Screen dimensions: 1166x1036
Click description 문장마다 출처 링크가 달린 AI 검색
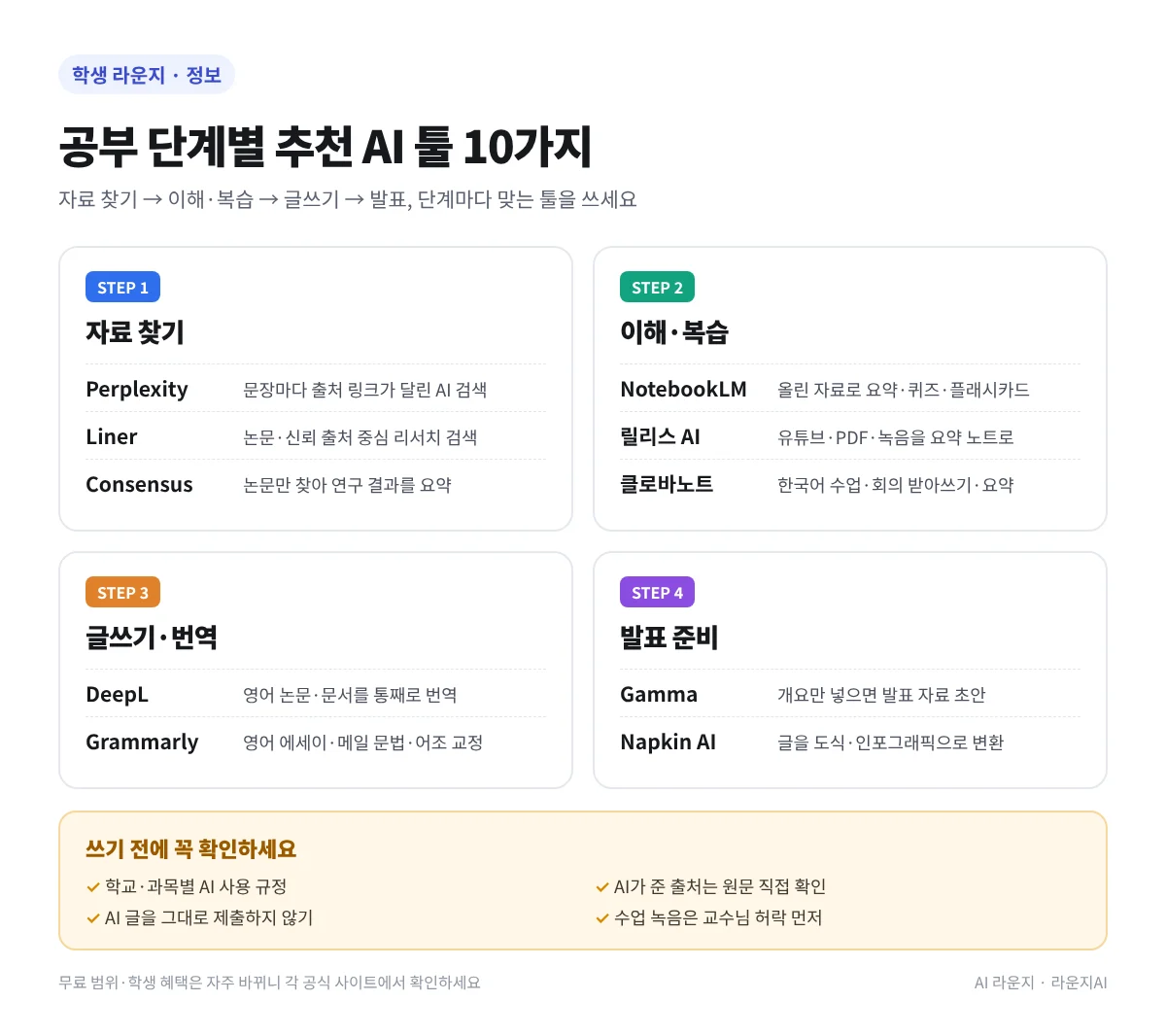pos(365,390)
